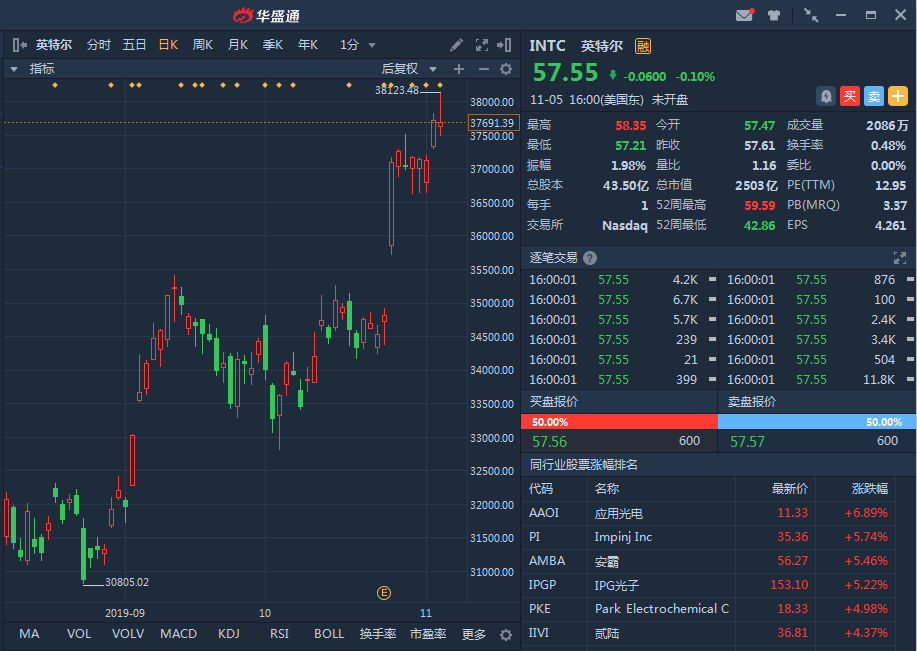Toggle the MA indicator
The height and width of the screenshot is (651, 917).
[x=29, y=634]
